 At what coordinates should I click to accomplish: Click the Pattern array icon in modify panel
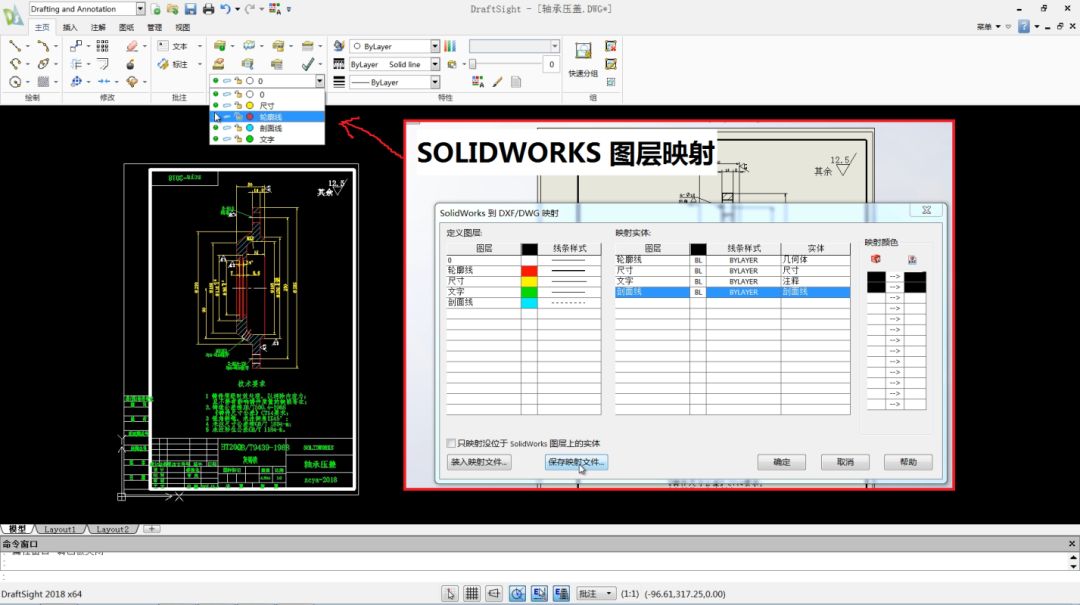click(102, 46)
